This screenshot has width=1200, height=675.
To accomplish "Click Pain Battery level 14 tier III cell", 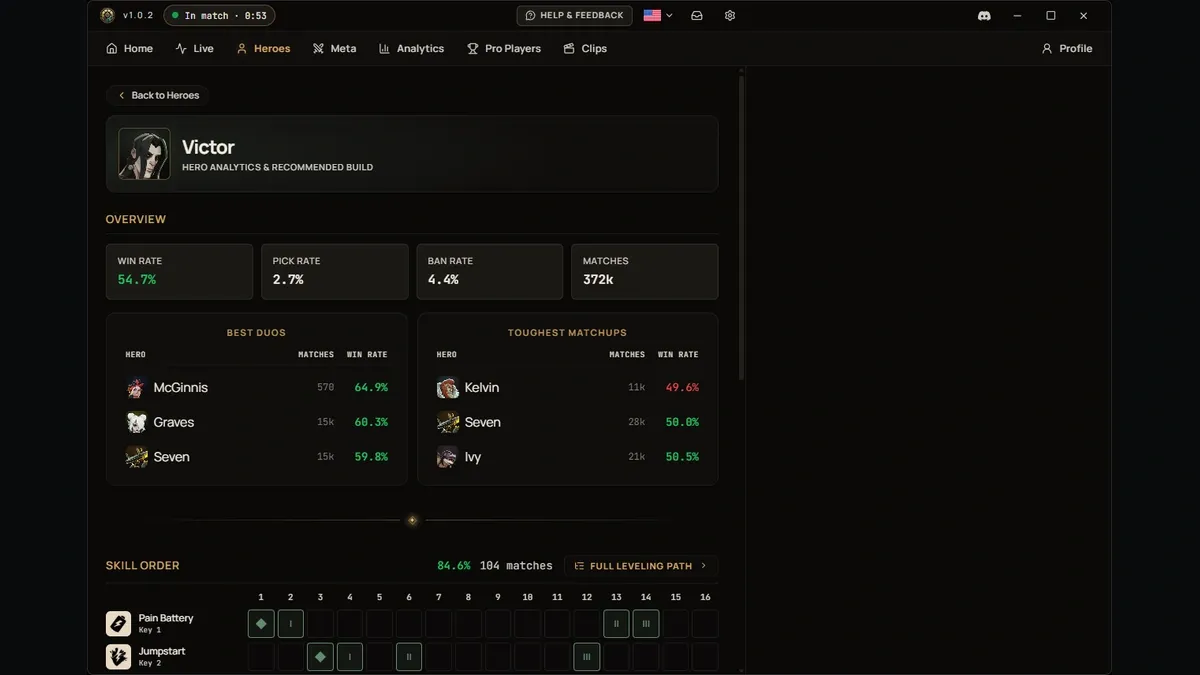I will (x=646, y=624).
